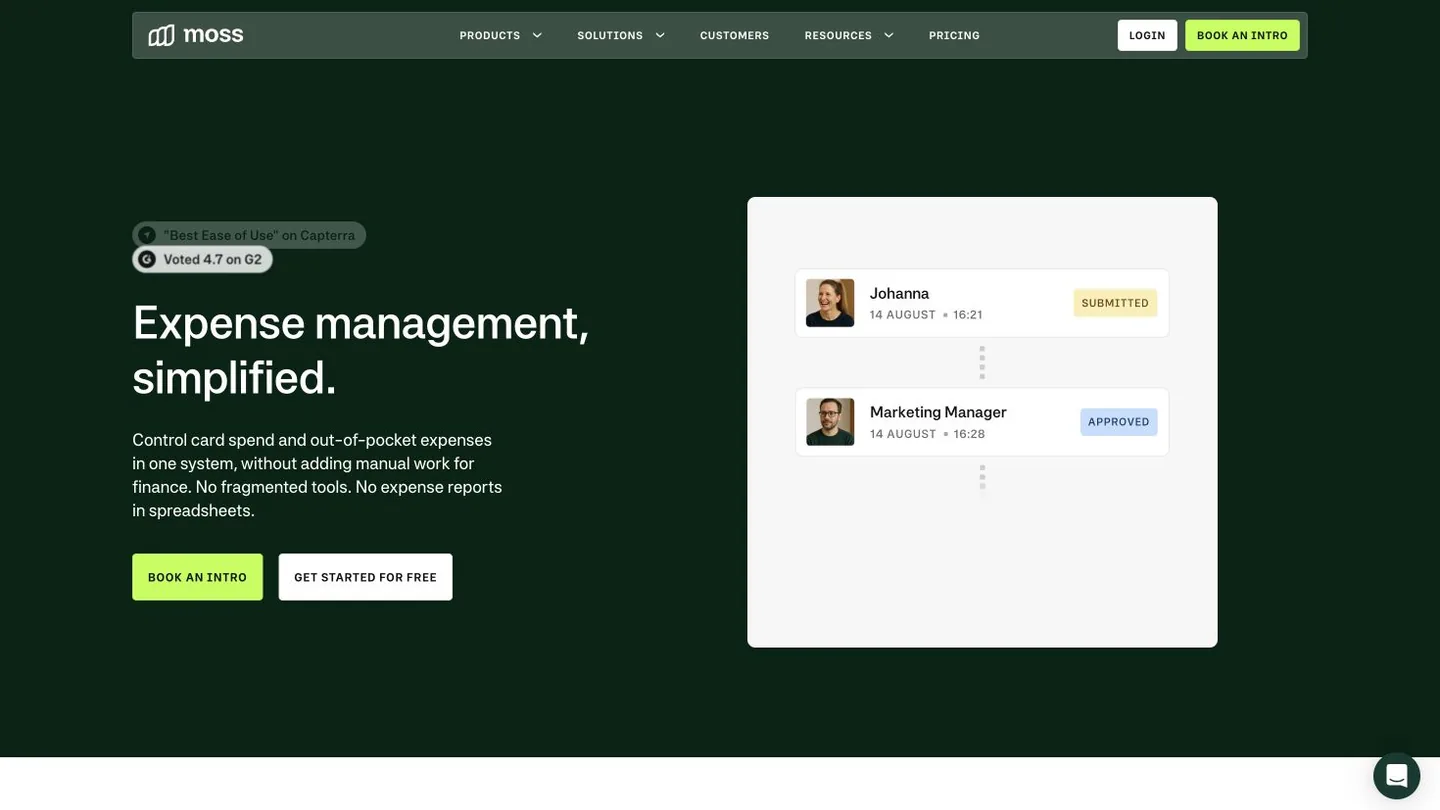Click the Moss logo icon

(x=161, y=35)
